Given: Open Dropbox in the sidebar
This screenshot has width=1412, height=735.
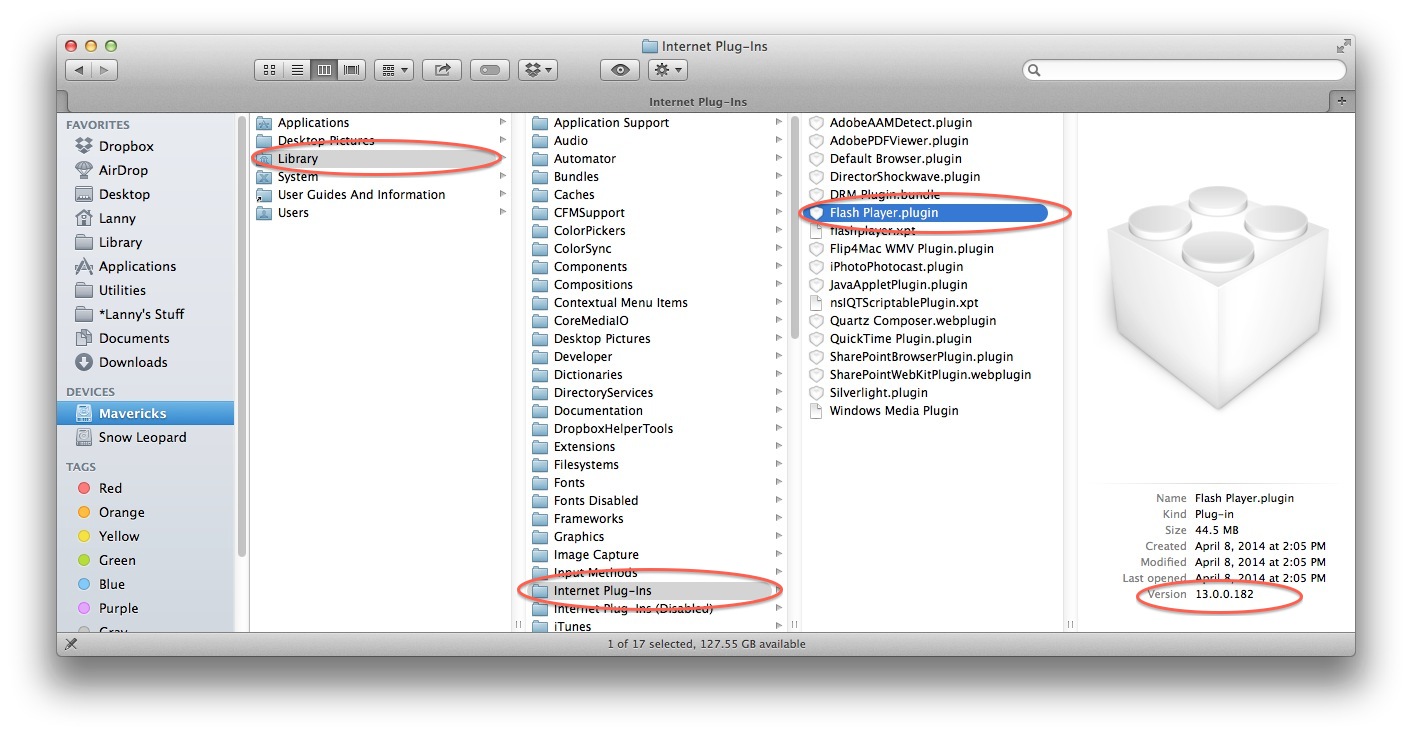Looking at the screenshot, I should click(x=126, y=146).
